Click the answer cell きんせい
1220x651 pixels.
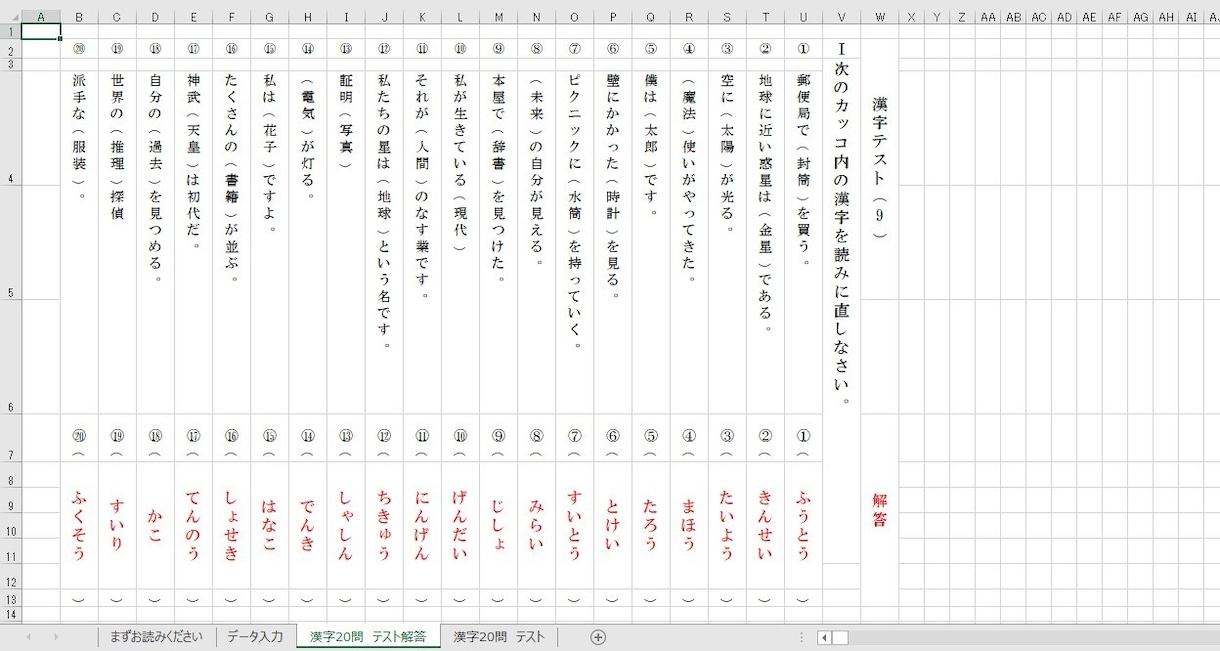coord(766,525)
